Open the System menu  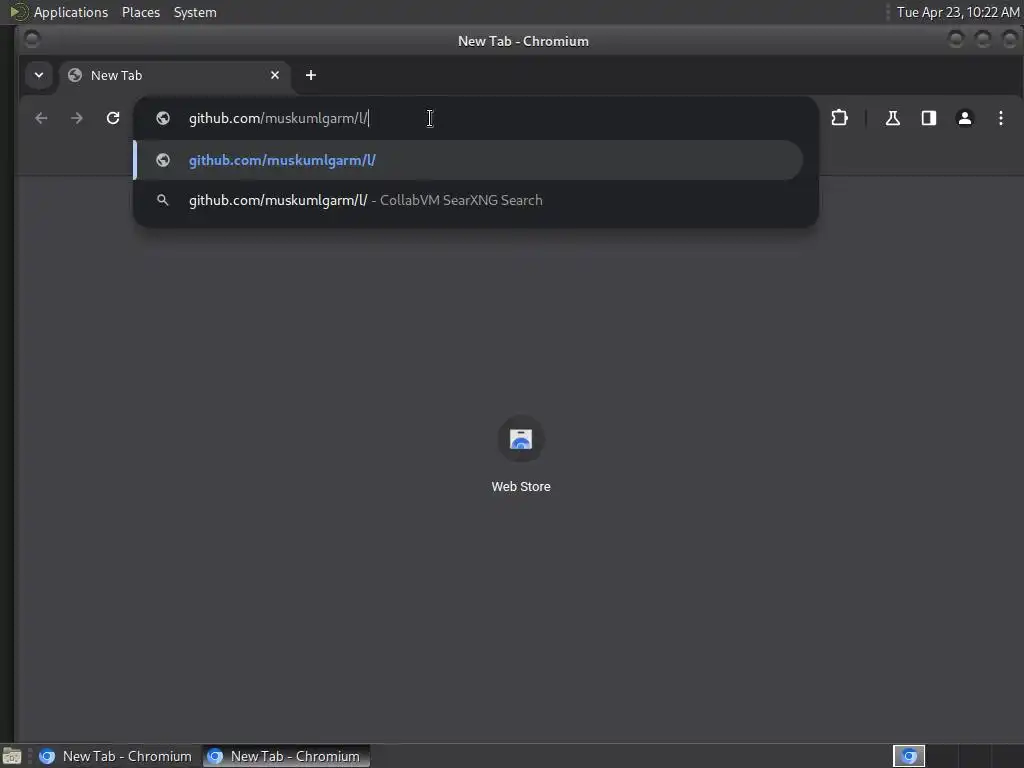pos(195,12)
